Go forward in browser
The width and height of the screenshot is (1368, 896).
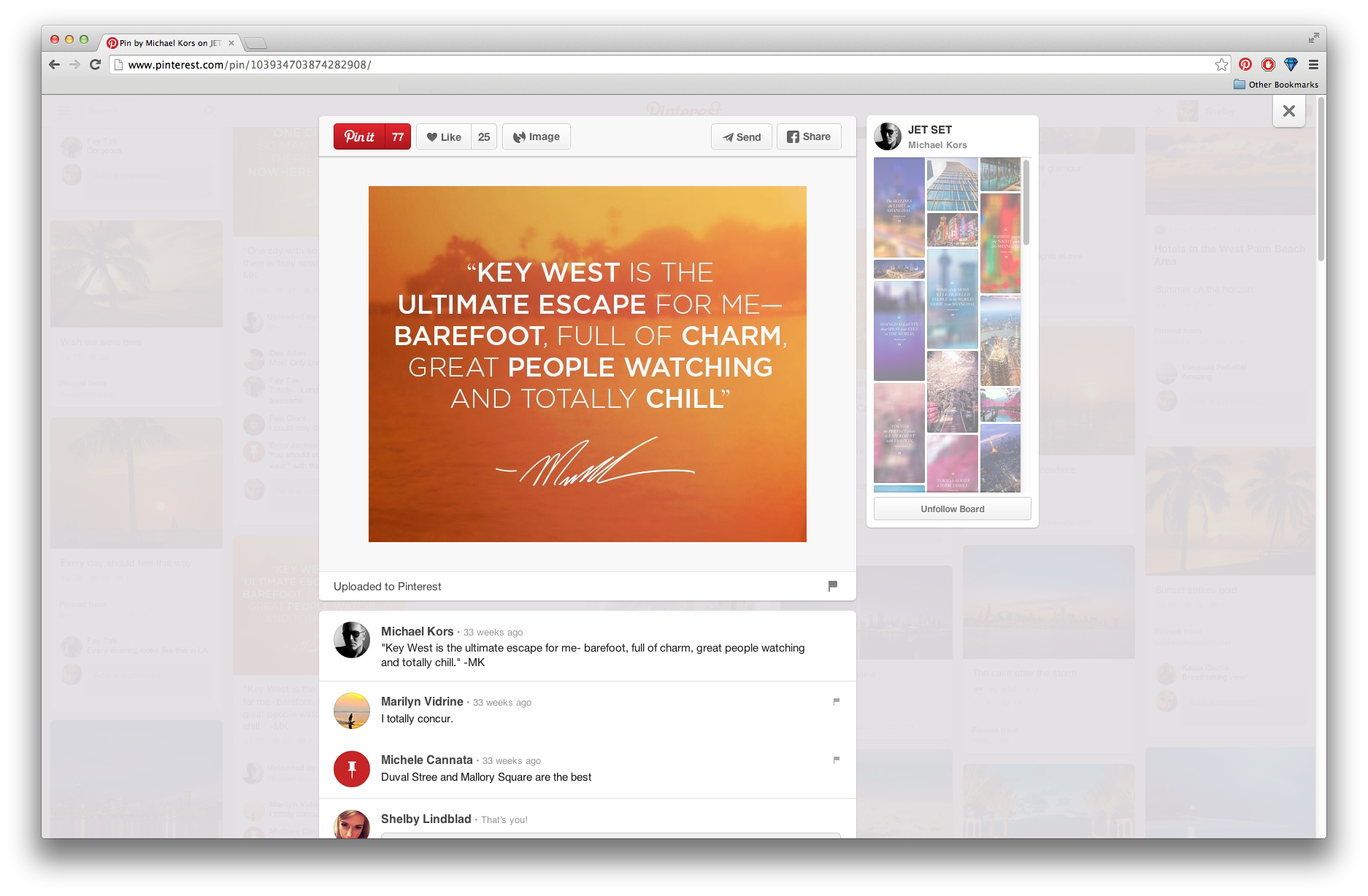click(74, 64)
